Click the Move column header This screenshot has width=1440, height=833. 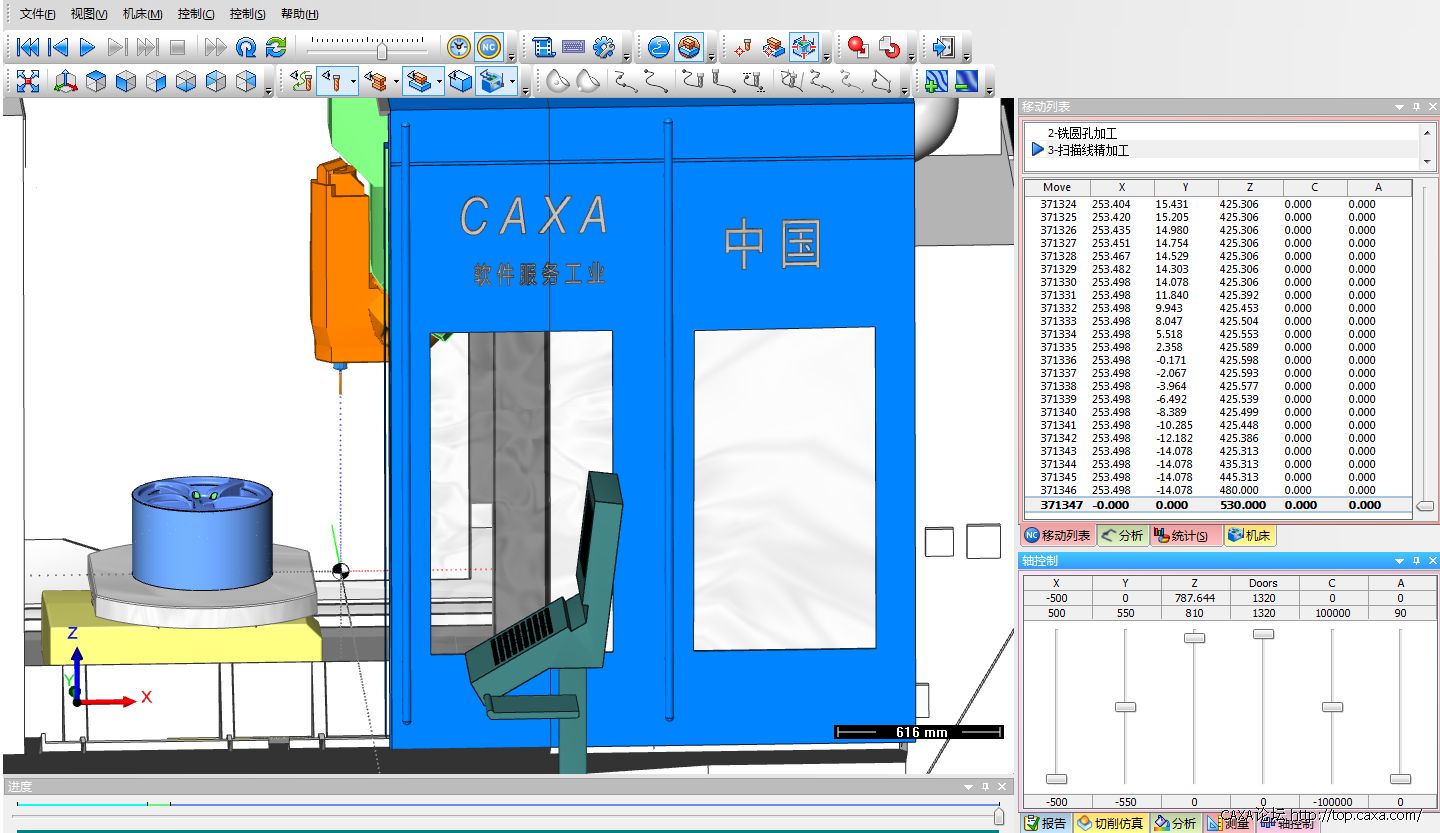[1057, 187]
